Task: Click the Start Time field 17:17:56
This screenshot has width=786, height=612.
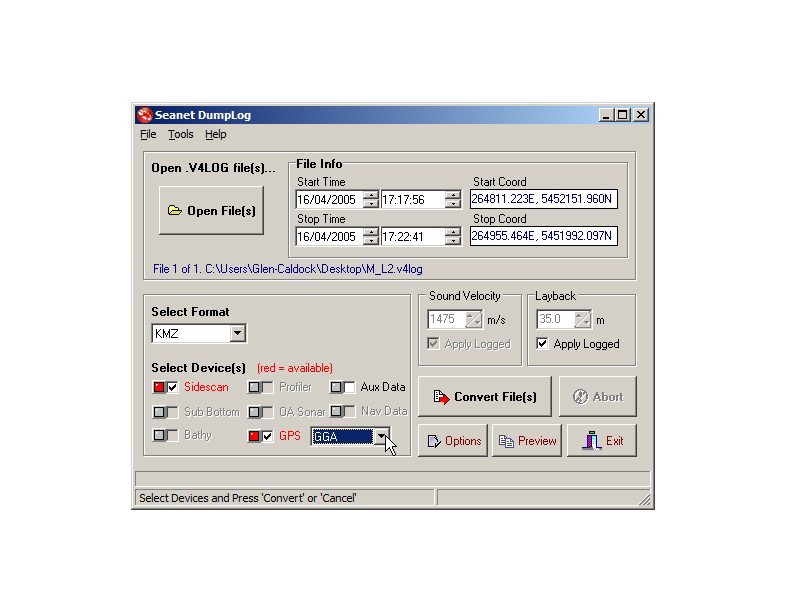Action: coord(413,199)
